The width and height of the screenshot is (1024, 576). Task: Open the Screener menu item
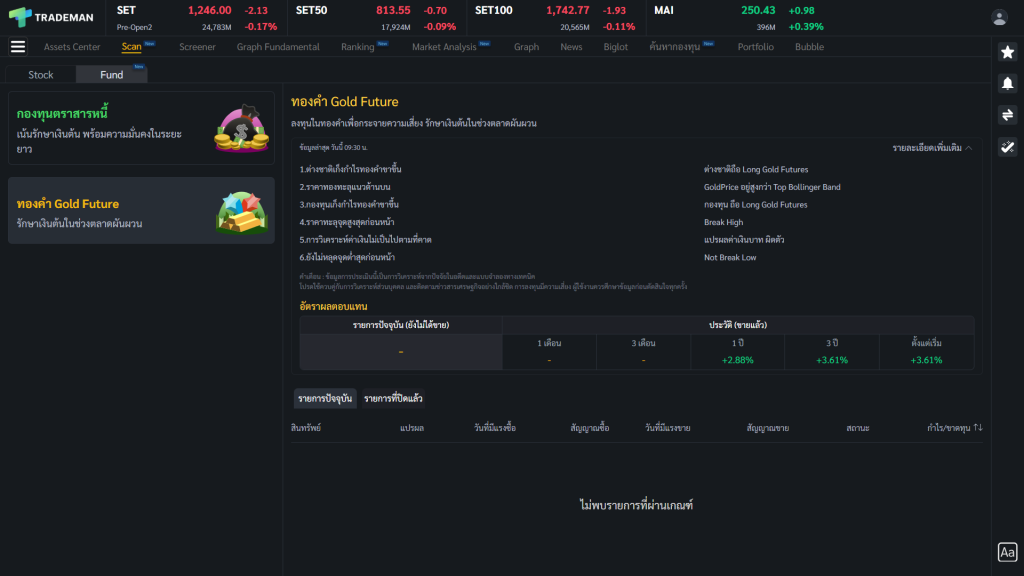197,47
